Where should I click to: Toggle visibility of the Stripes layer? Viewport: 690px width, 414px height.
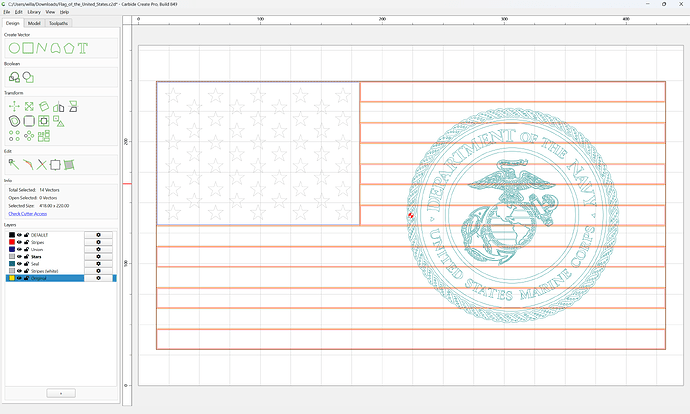coord(19,242)
